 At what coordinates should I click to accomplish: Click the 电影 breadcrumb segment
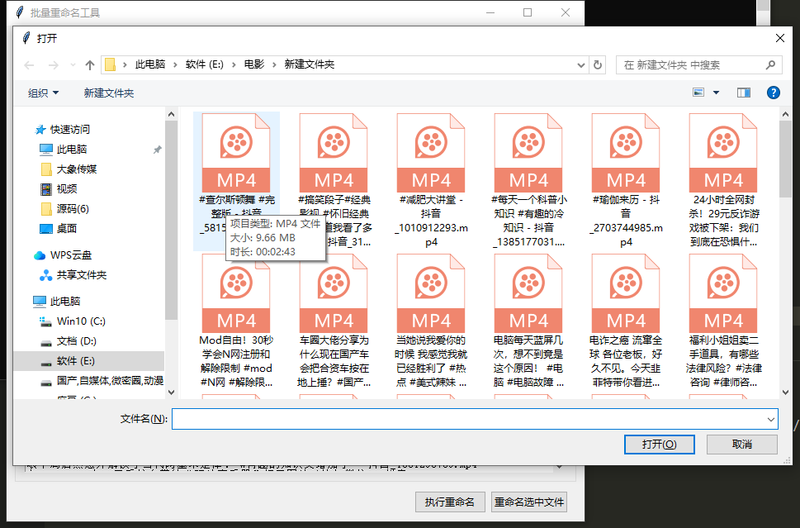(254, 65)
